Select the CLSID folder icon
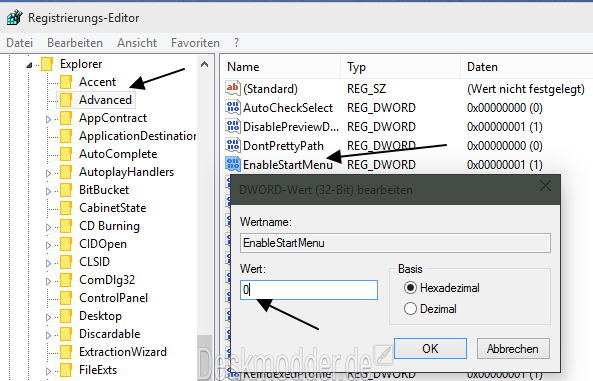 pyautogui.click(x=66, y=262)
